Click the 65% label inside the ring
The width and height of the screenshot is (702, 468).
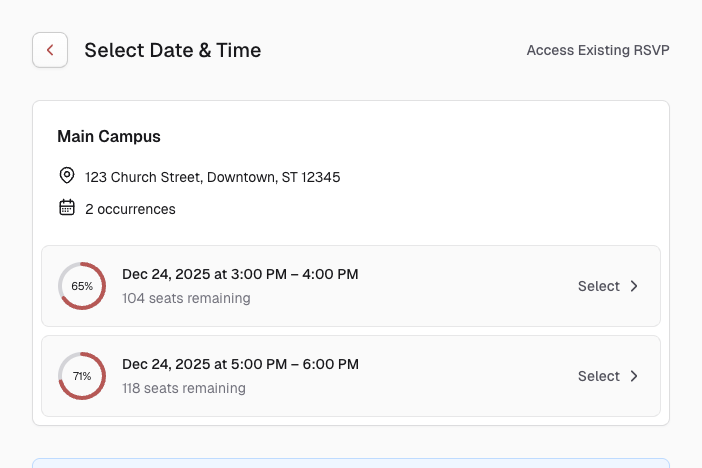82,286
